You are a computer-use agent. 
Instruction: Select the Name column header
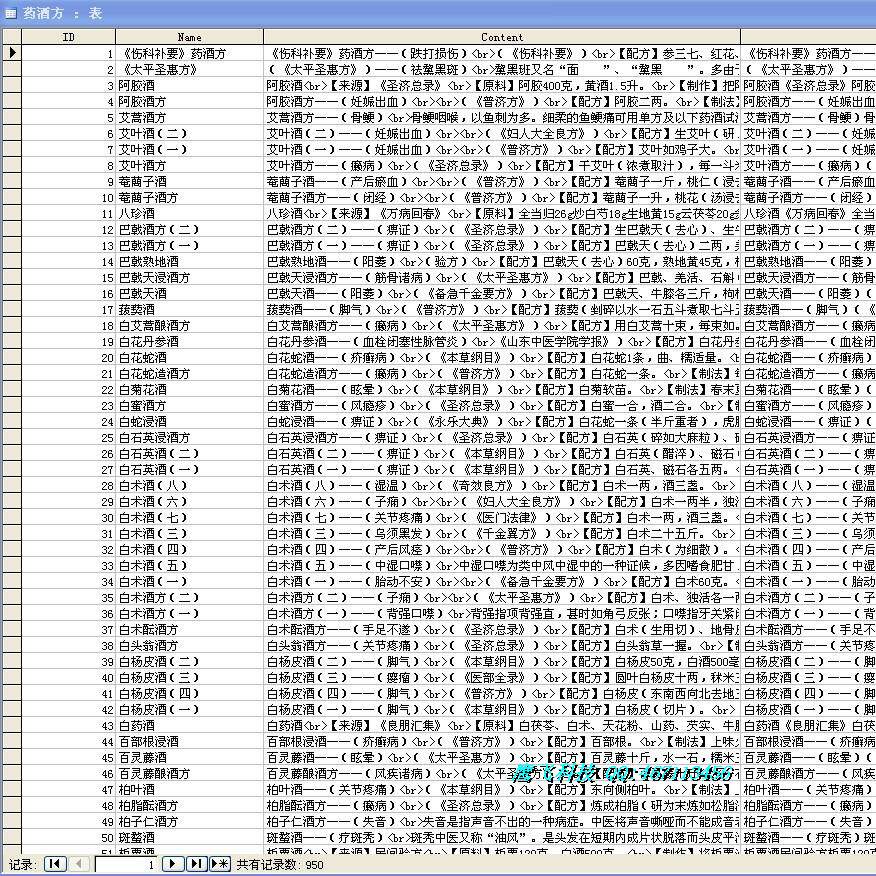point(190,37)
